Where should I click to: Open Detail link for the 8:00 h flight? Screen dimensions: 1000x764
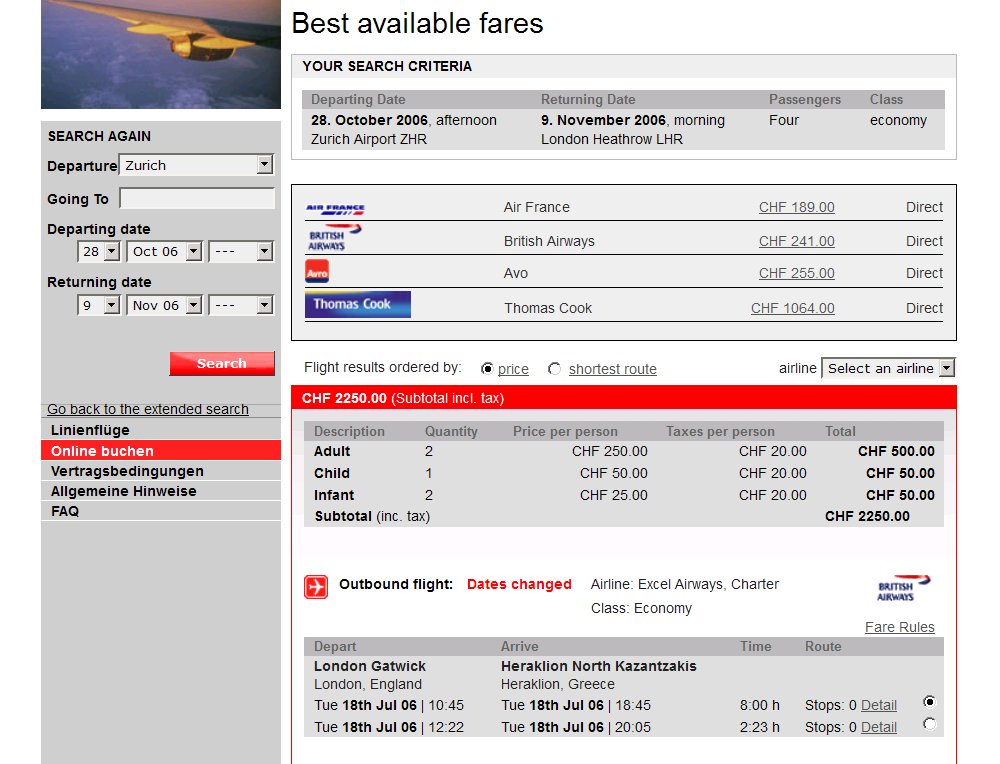879,705
